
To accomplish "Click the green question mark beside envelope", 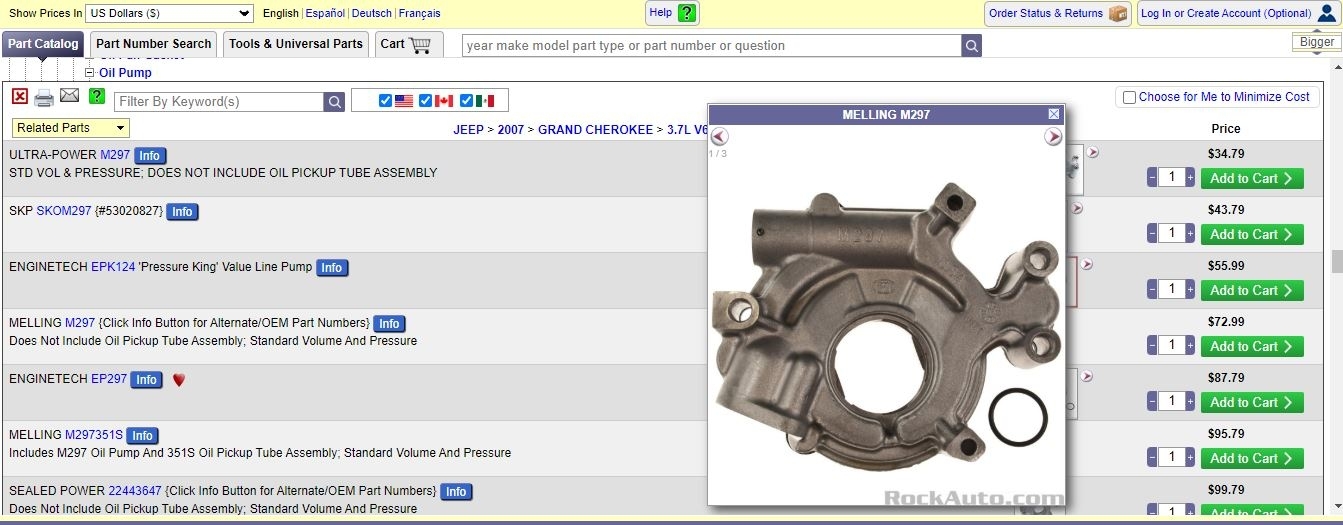I will [x=96, y=96].
